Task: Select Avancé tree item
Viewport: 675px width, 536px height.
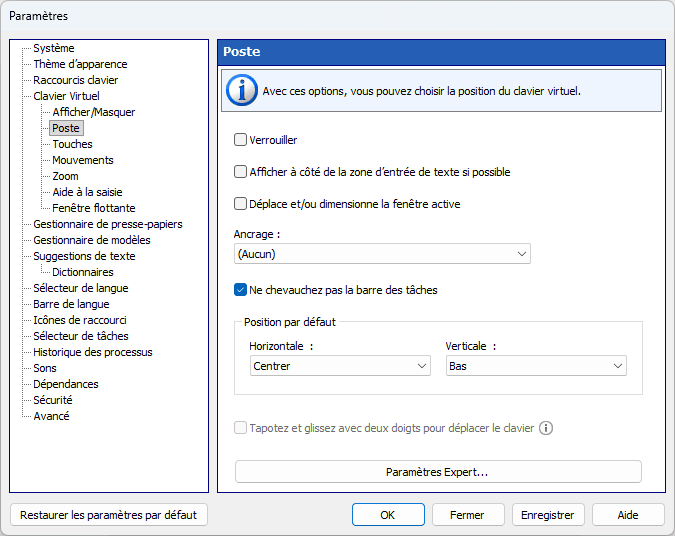Action: [51, 416]
